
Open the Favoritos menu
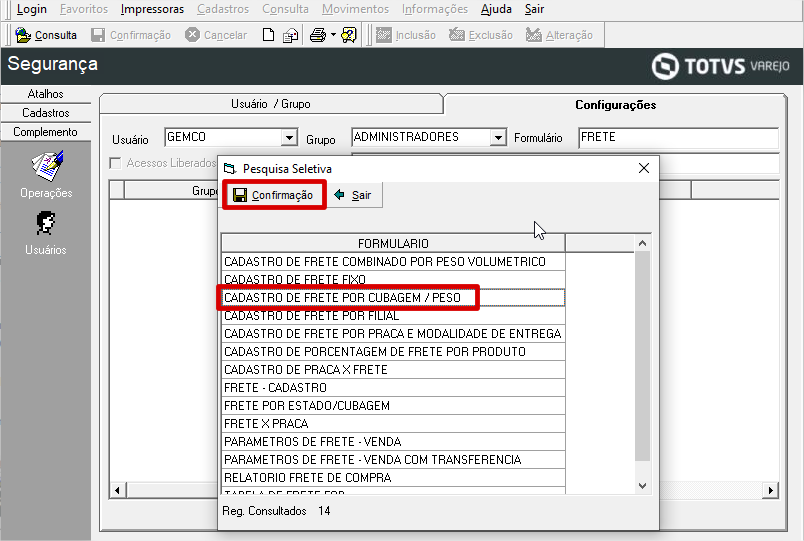click(84, 9)
